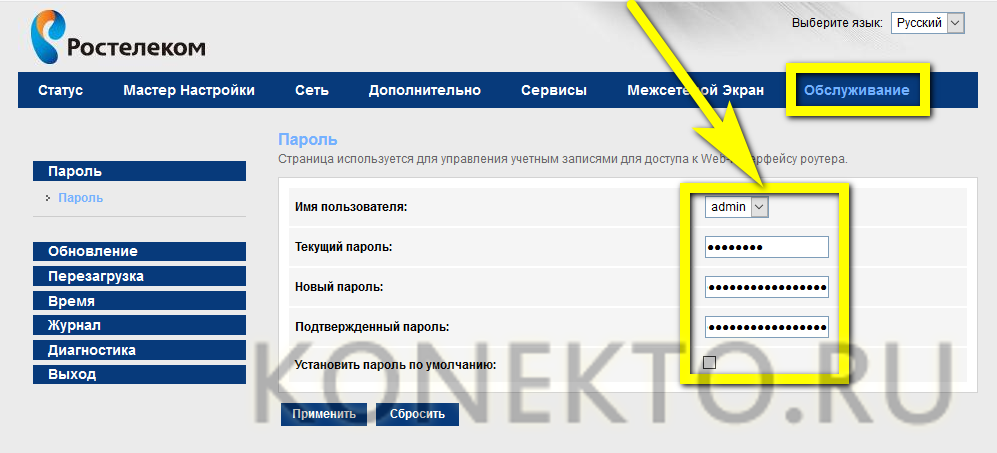Click the Применить button

tap(324, 414)
